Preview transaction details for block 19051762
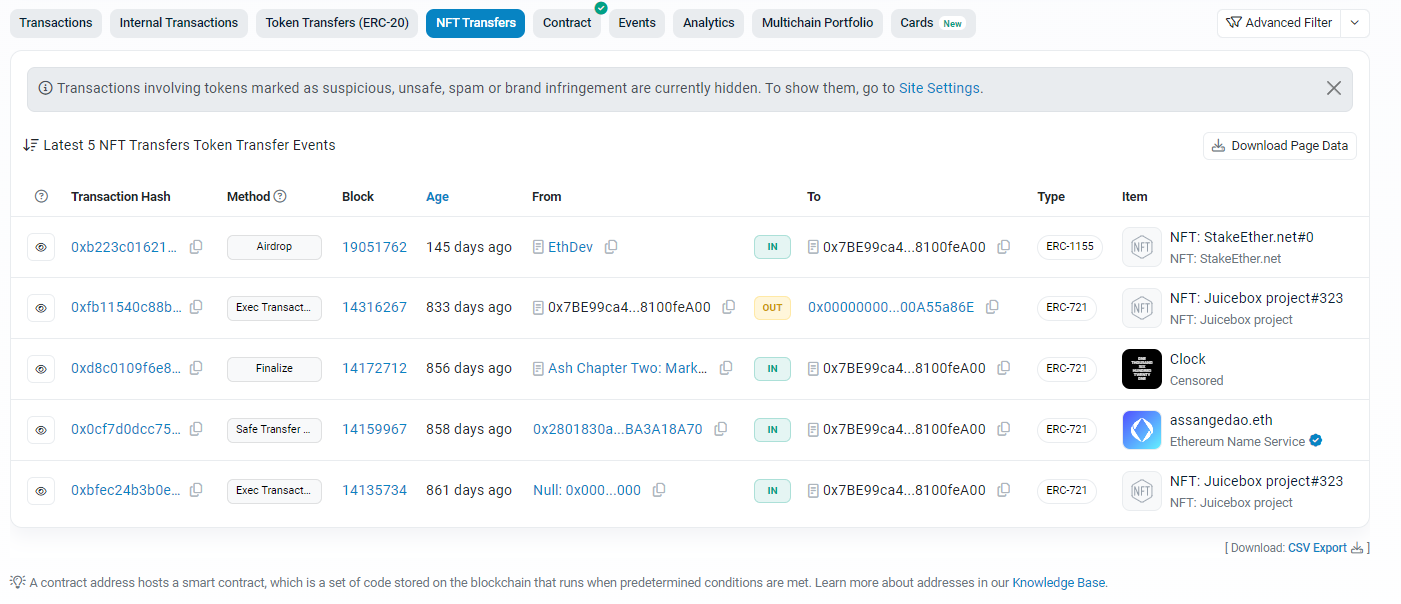Screen dimensions: 1401x604 pos(41,247)
